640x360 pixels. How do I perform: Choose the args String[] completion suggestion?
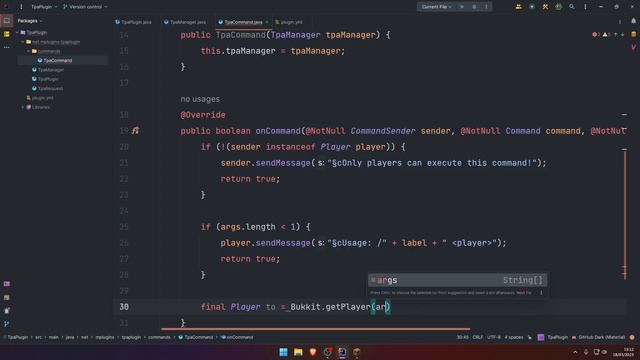tap(457, 280)
